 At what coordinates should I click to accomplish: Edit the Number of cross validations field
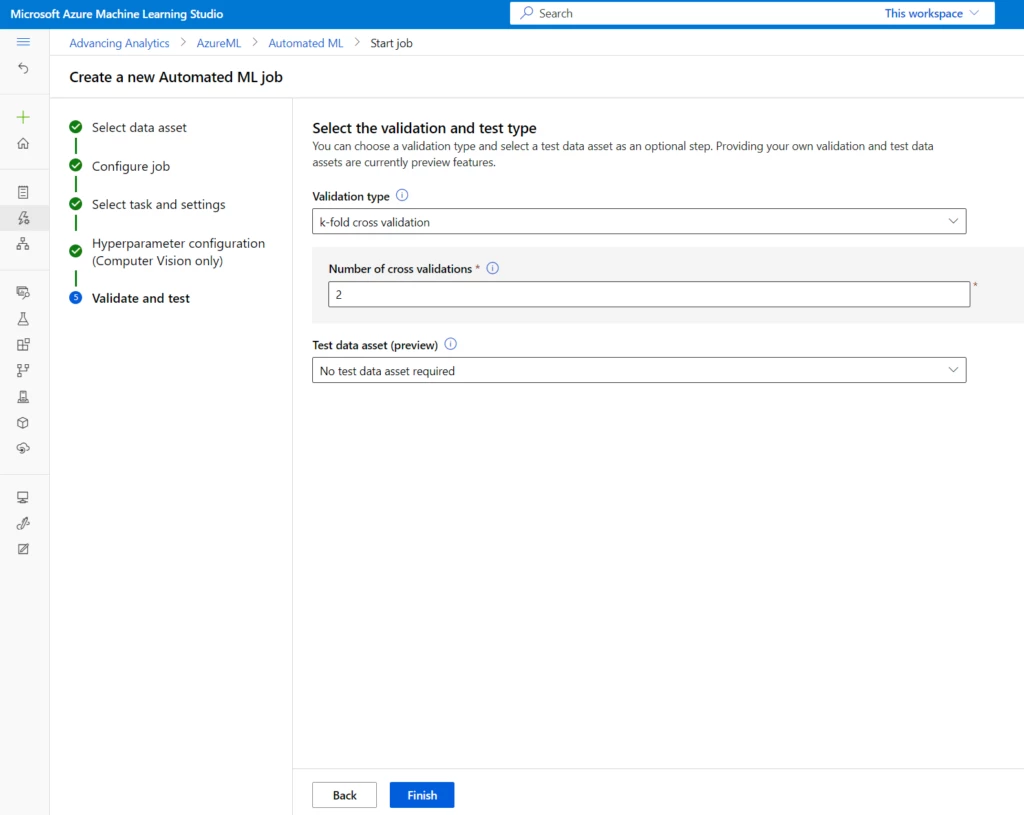coord(648,294)
